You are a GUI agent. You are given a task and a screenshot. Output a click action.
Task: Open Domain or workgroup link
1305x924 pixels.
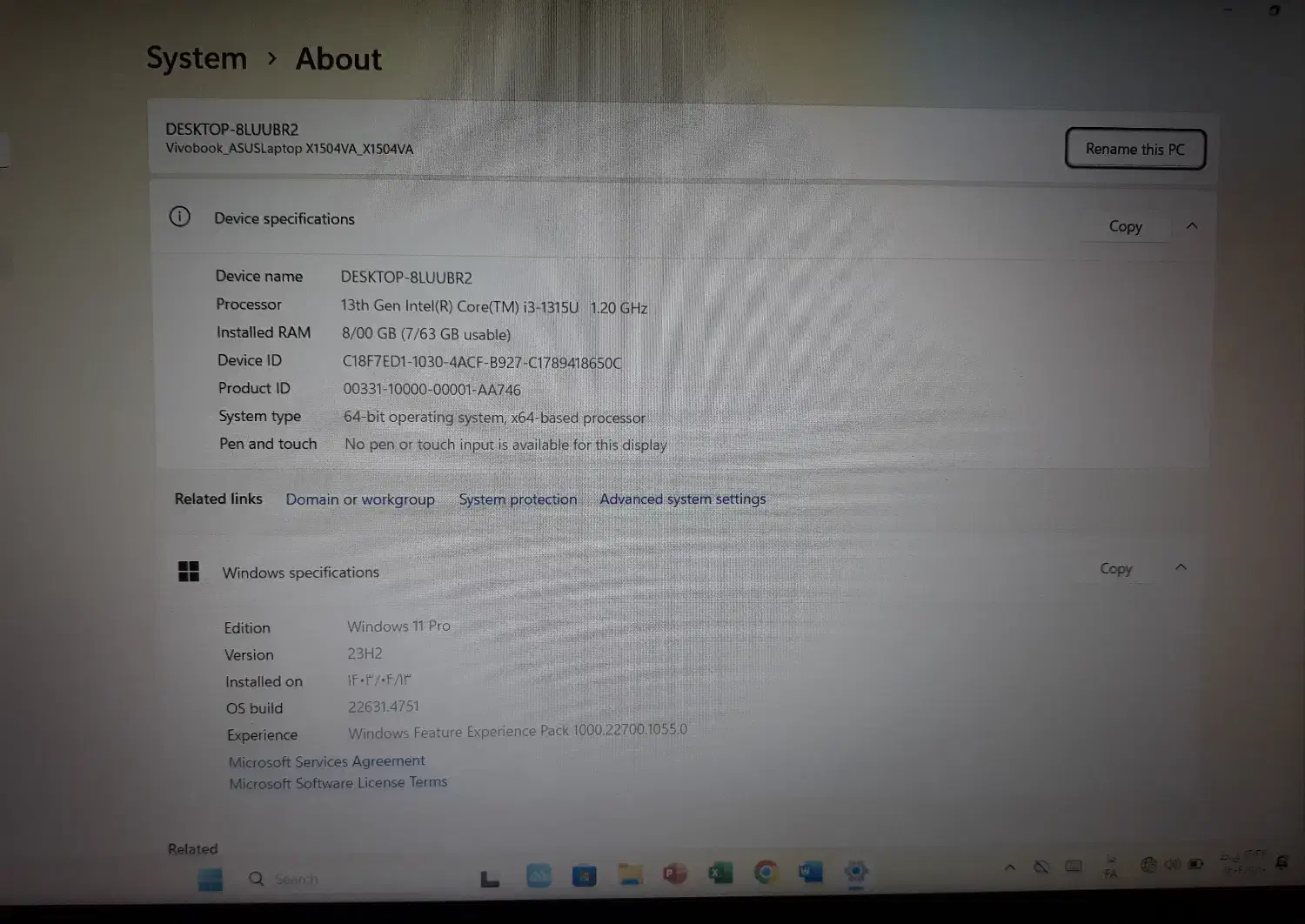click(x=360, y=499)
